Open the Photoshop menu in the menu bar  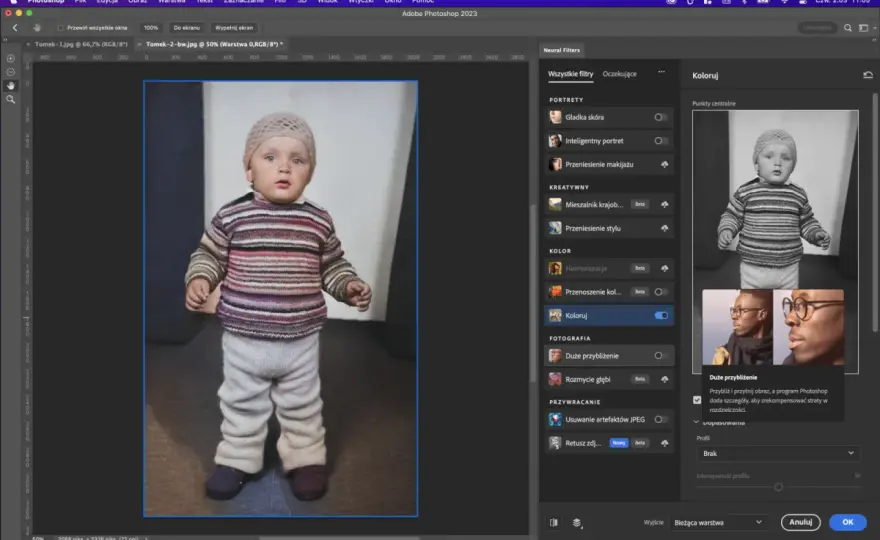click(x=46, y=2)
